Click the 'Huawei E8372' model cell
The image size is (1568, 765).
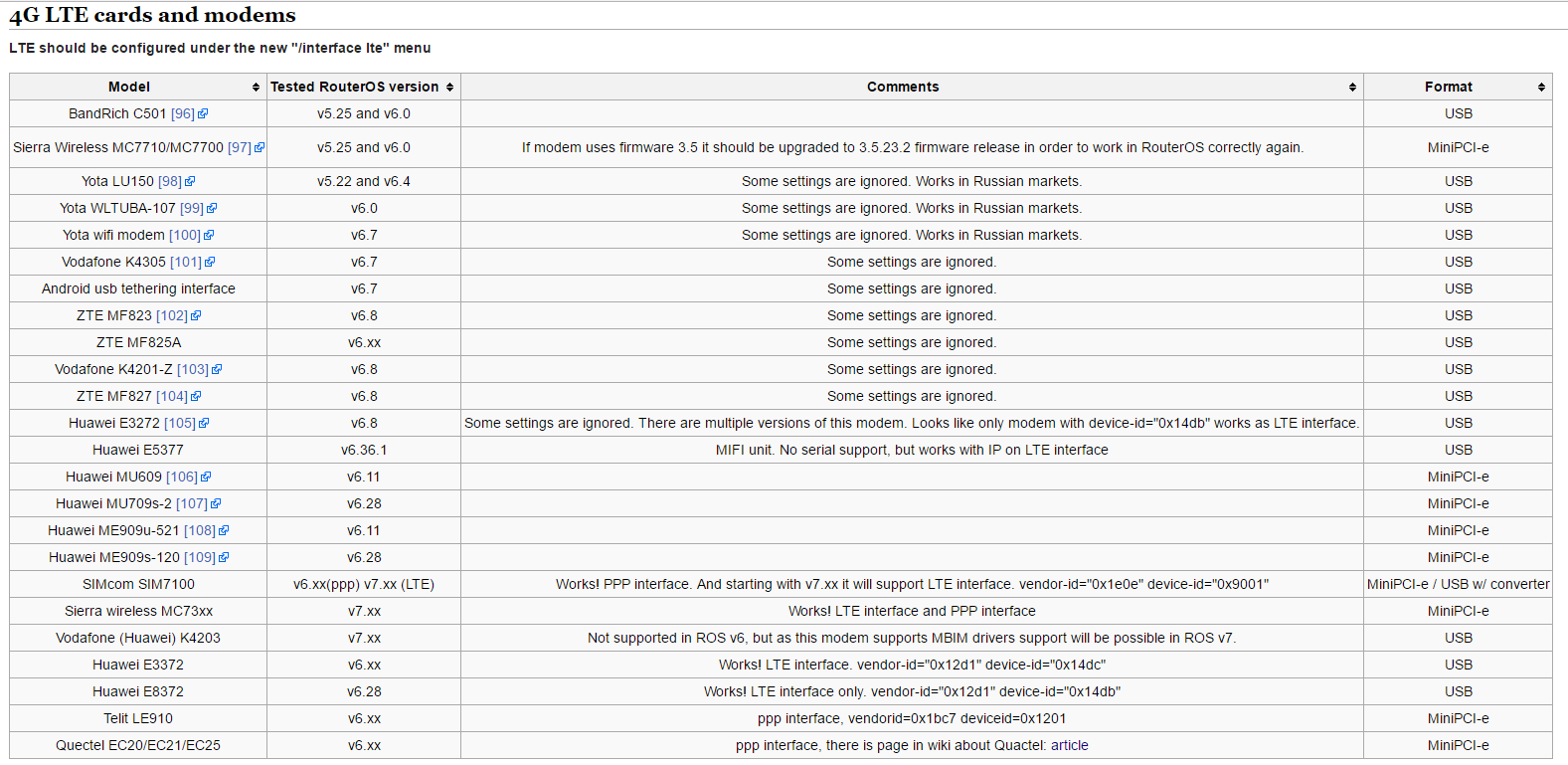click(x=138, y=691)
